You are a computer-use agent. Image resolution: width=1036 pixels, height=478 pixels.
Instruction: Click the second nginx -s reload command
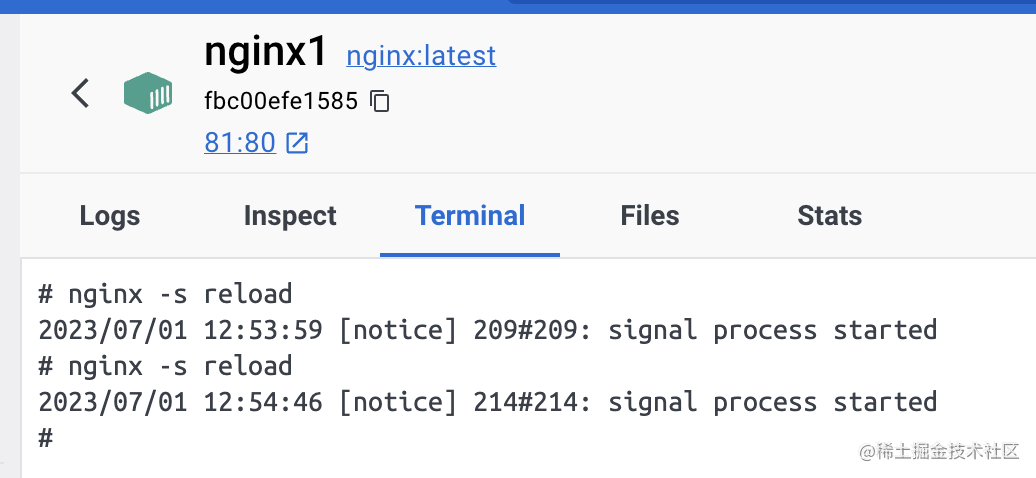click(x=165, y=366)
